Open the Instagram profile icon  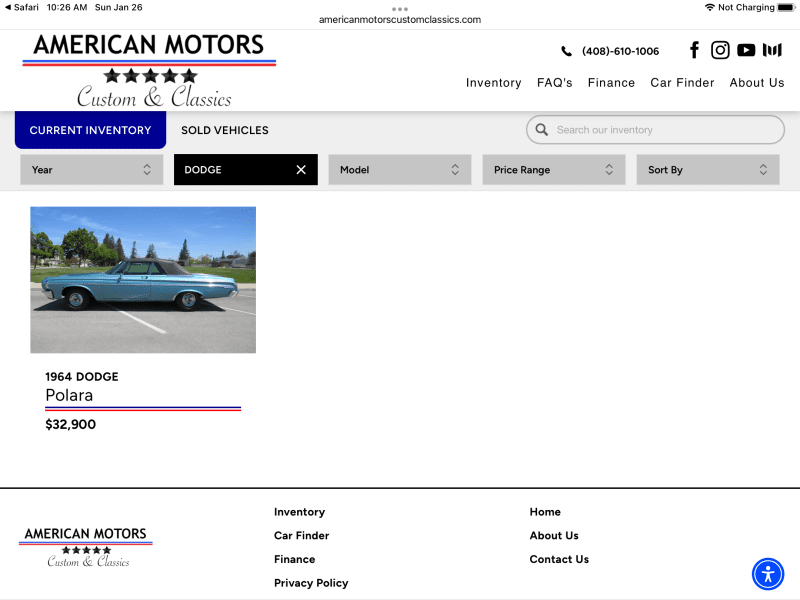coord(720,50)
